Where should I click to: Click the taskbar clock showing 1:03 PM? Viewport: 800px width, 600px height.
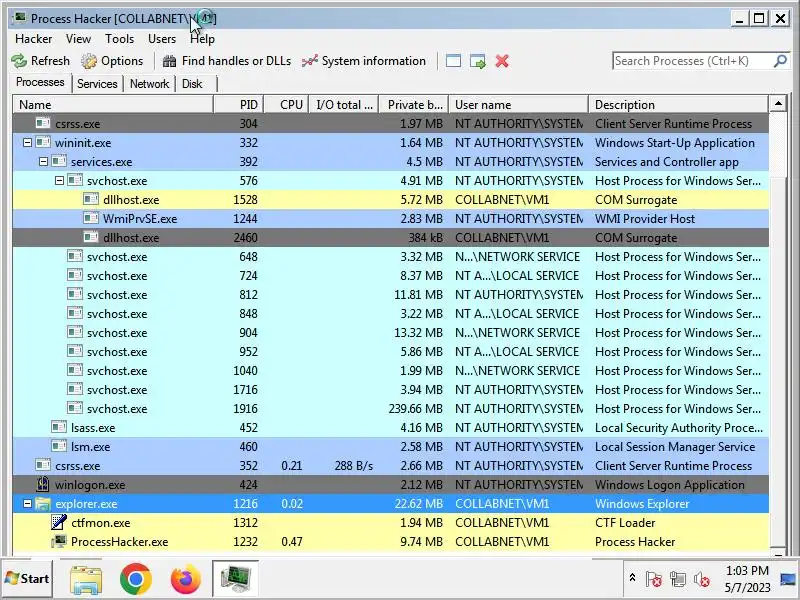(x=747, y=571)
